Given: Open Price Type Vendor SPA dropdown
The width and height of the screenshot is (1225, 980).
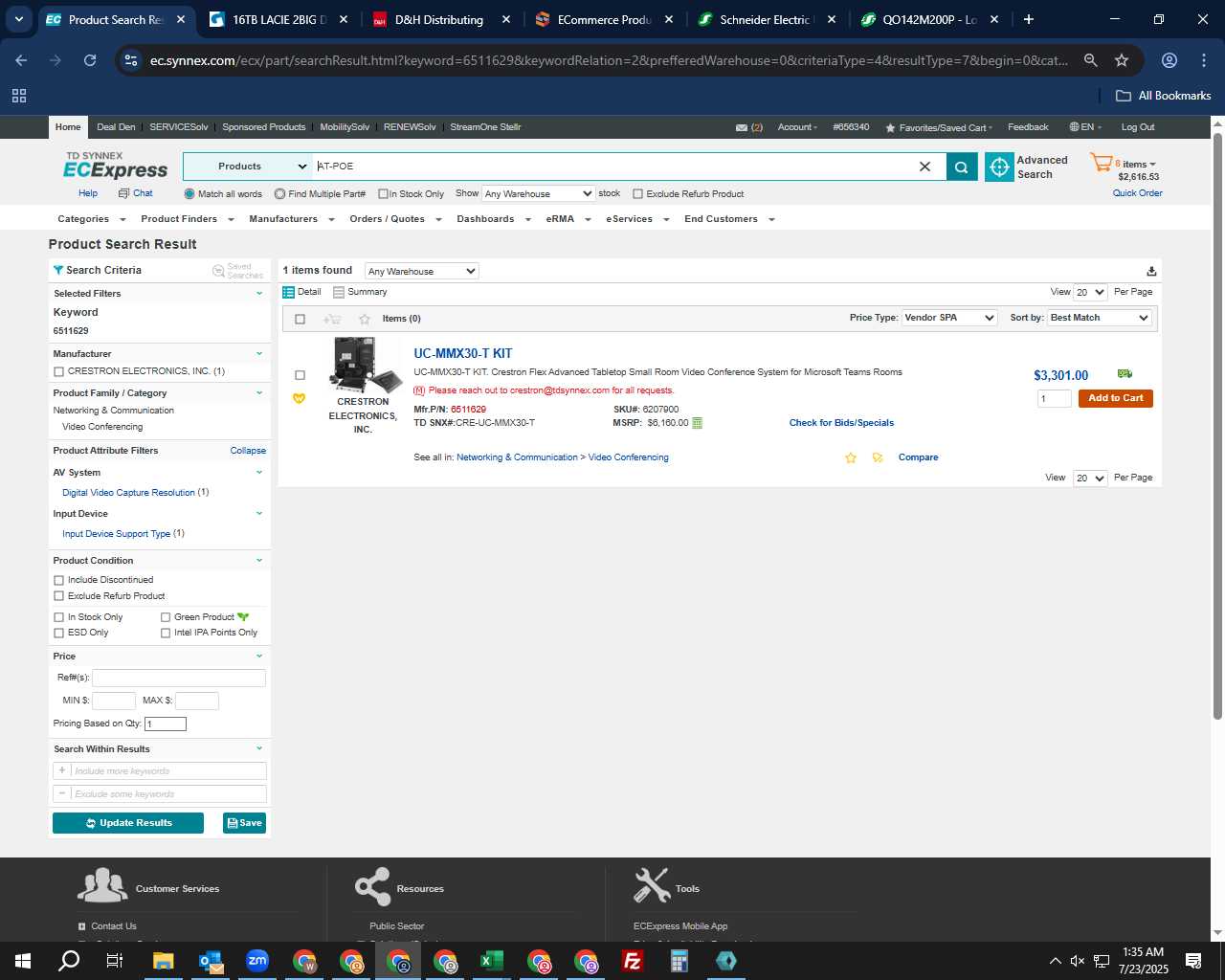Looking at the screenshot, I should 949,318.
